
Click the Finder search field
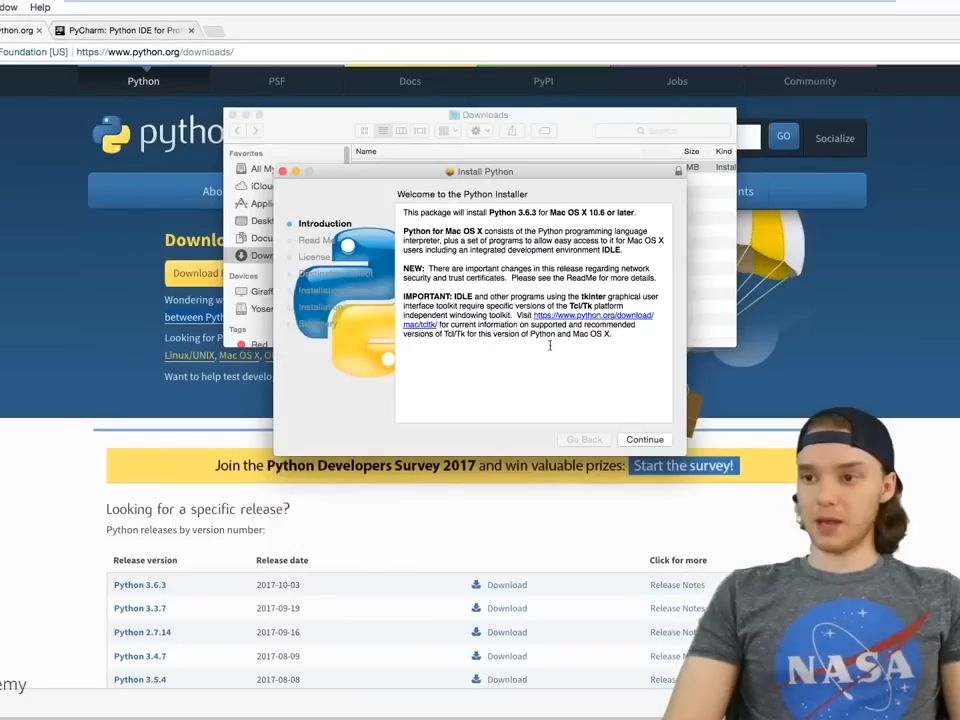coord(663,130)
